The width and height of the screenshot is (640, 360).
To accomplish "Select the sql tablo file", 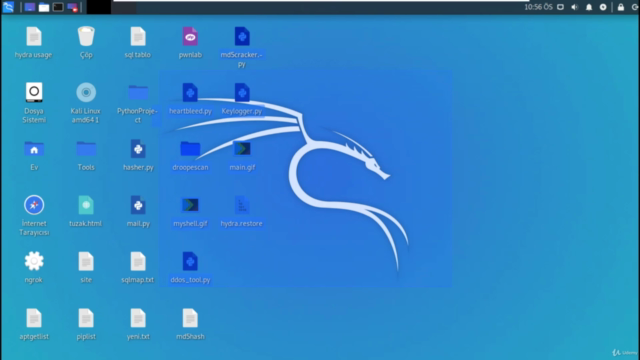I will (x=138, y=43).
